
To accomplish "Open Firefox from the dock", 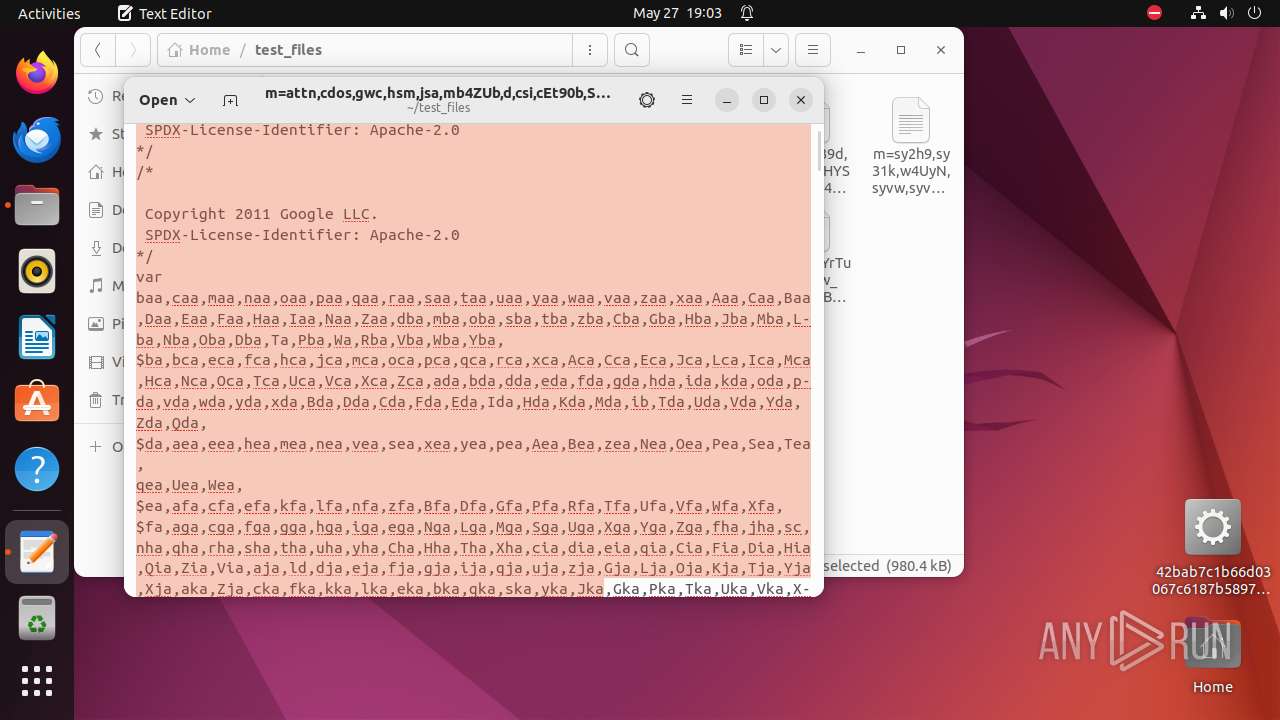I will [37, 73].
